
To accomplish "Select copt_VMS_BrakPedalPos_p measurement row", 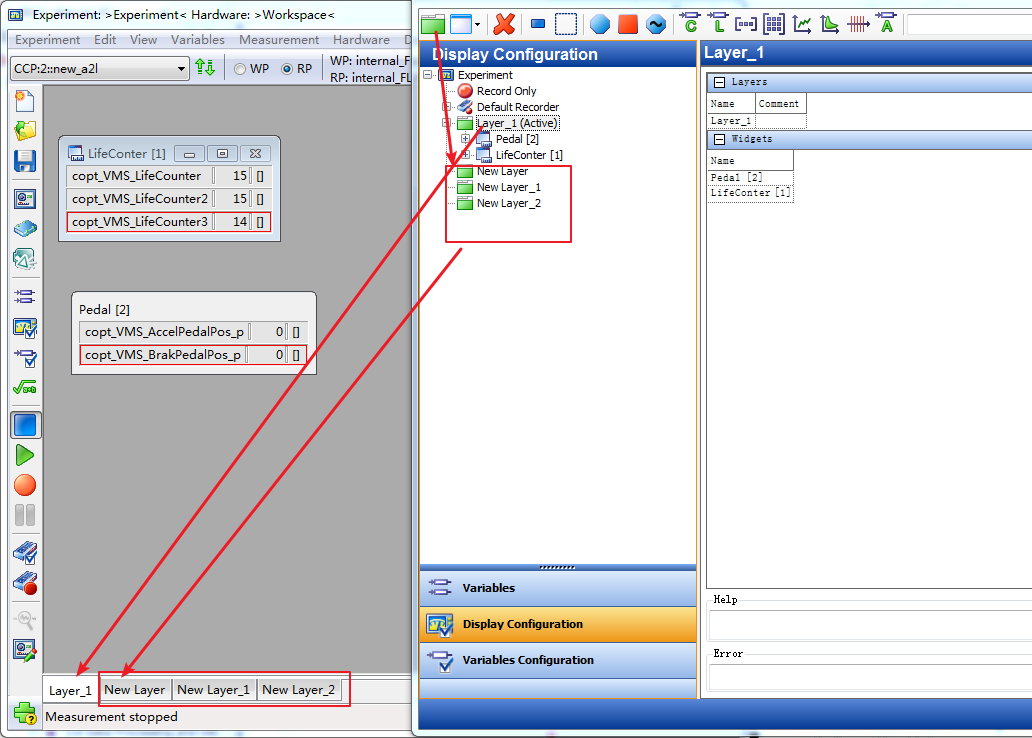I will pos(193,355).
